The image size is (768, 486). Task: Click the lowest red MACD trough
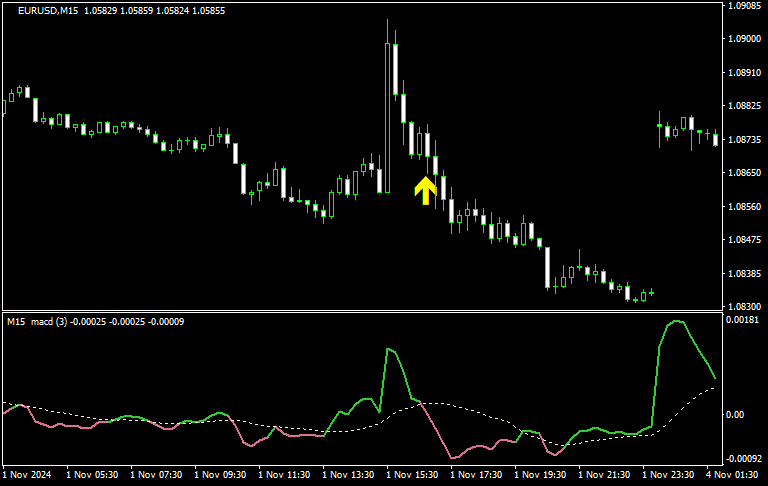click(452, 458)
